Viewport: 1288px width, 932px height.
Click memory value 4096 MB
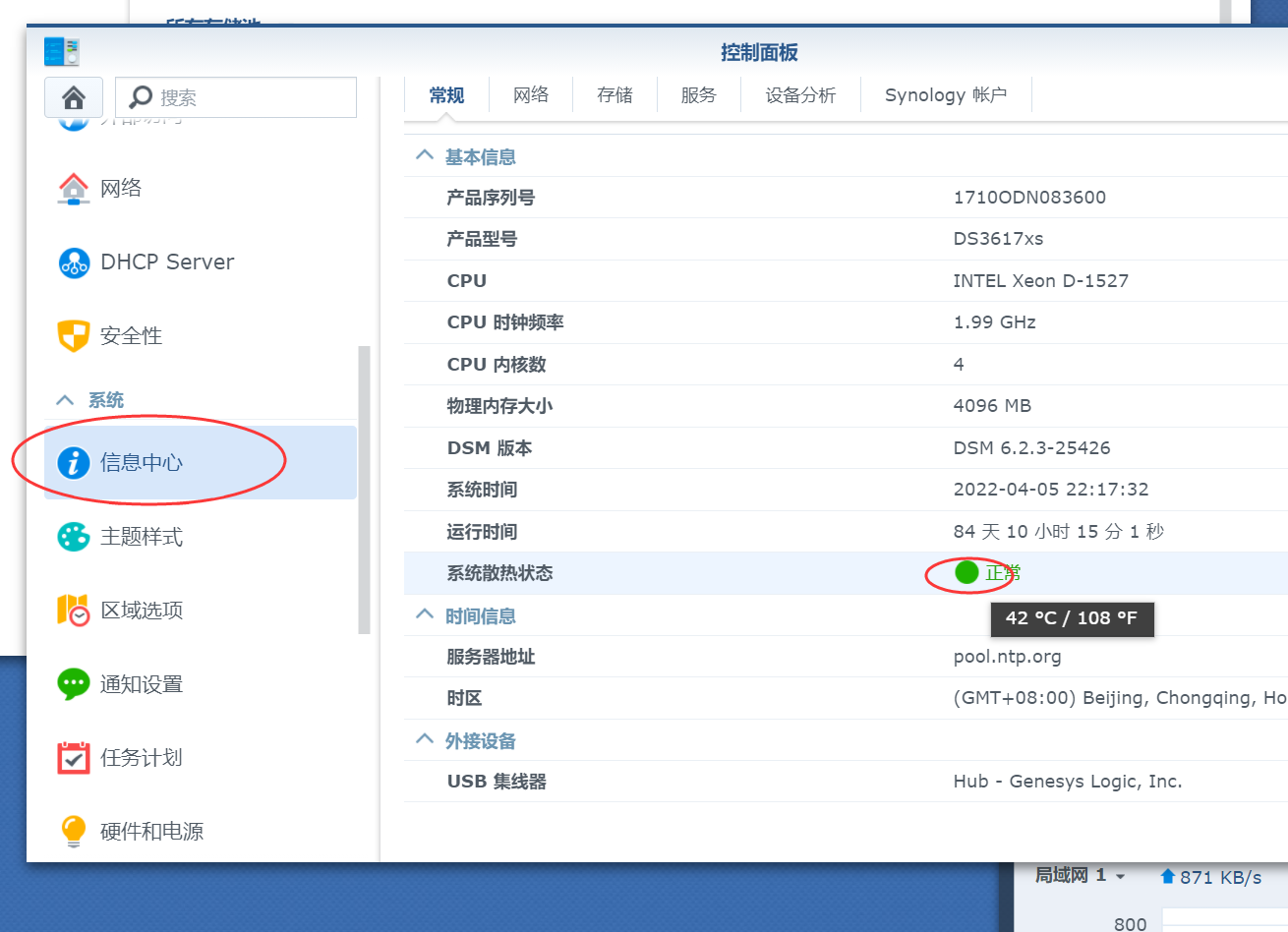pyautogui.click(x=992, y=406)
